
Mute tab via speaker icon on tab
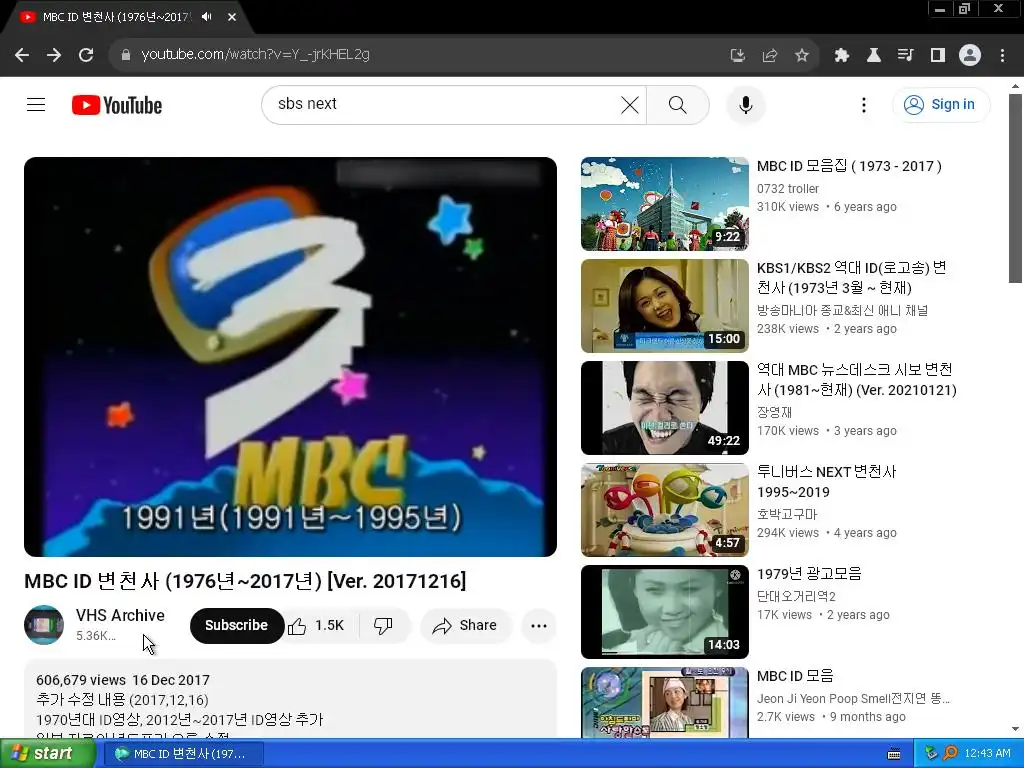207,17
